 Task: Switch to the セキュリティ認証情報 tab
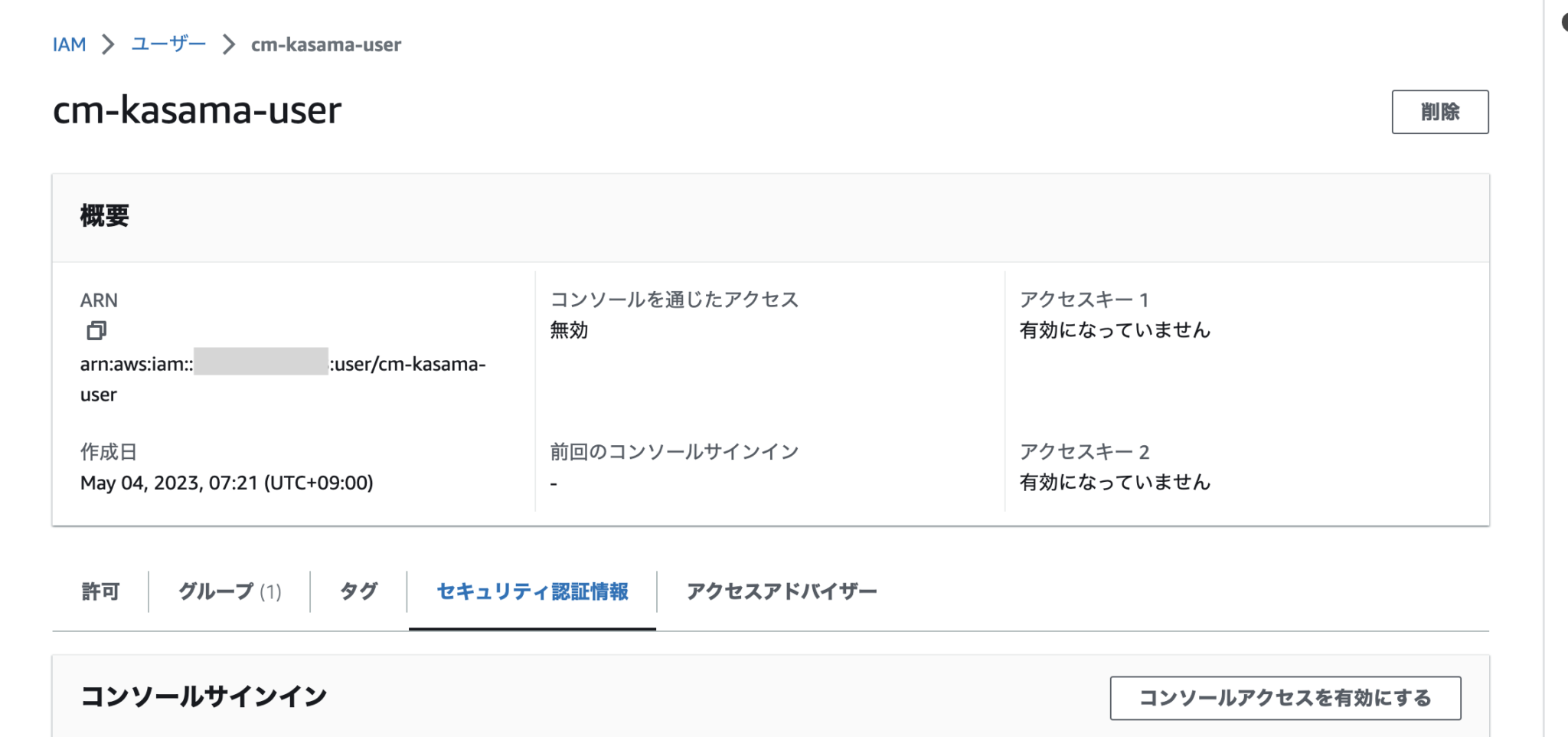click(x=534, y=591)
